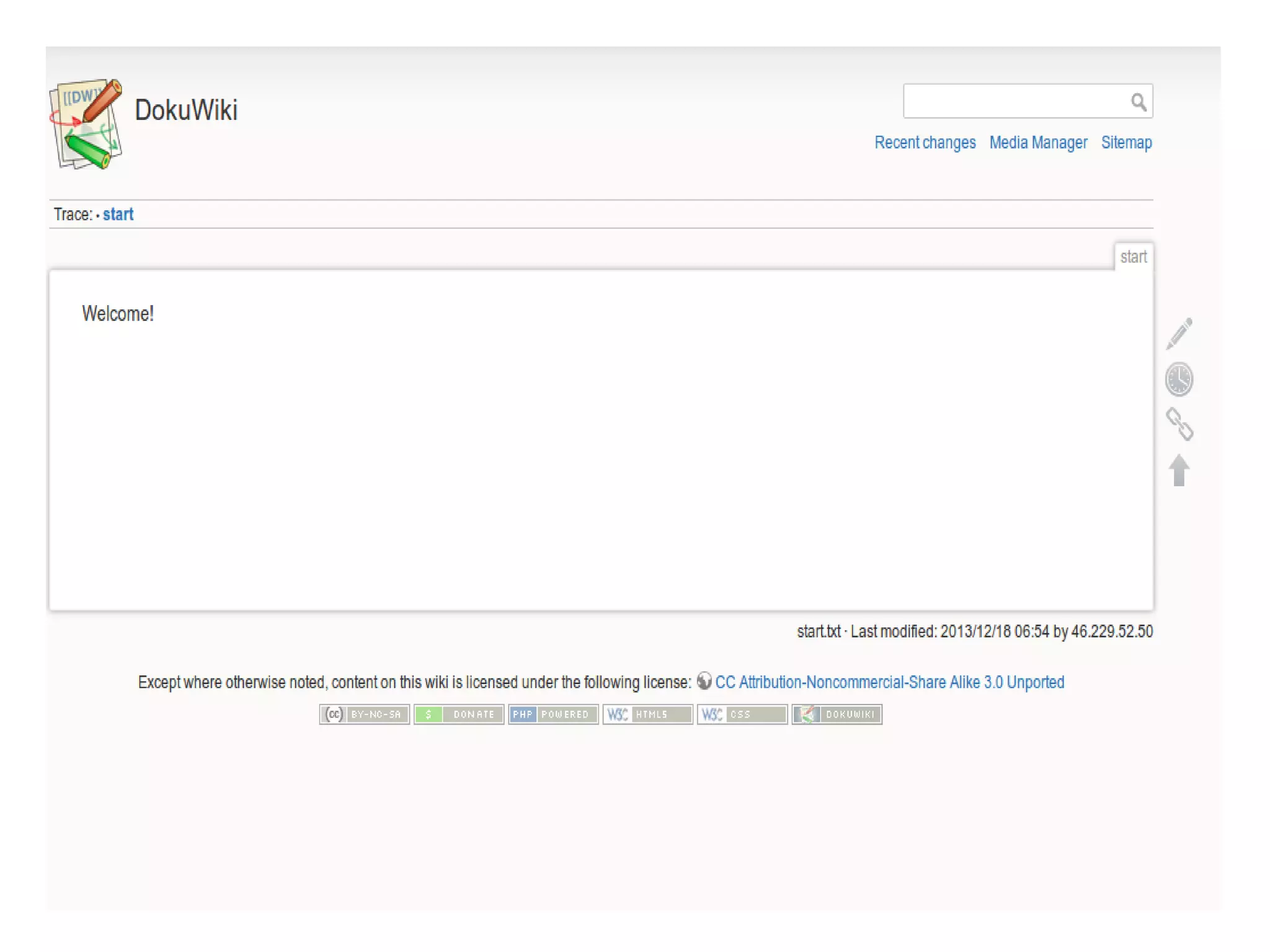Open the Sitemap link
The image size is (1270, 952).
point(1126,143)
